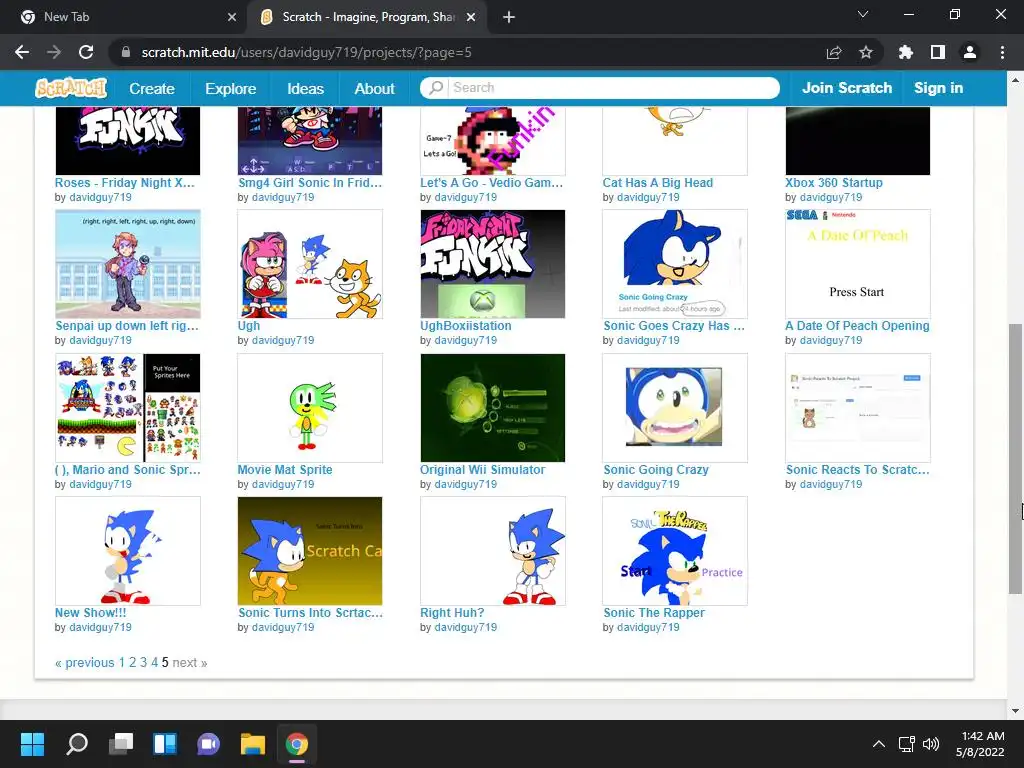This screenshot has height=768, width=1024.
Task: Open the About menu item
Action: pos(374,88)
